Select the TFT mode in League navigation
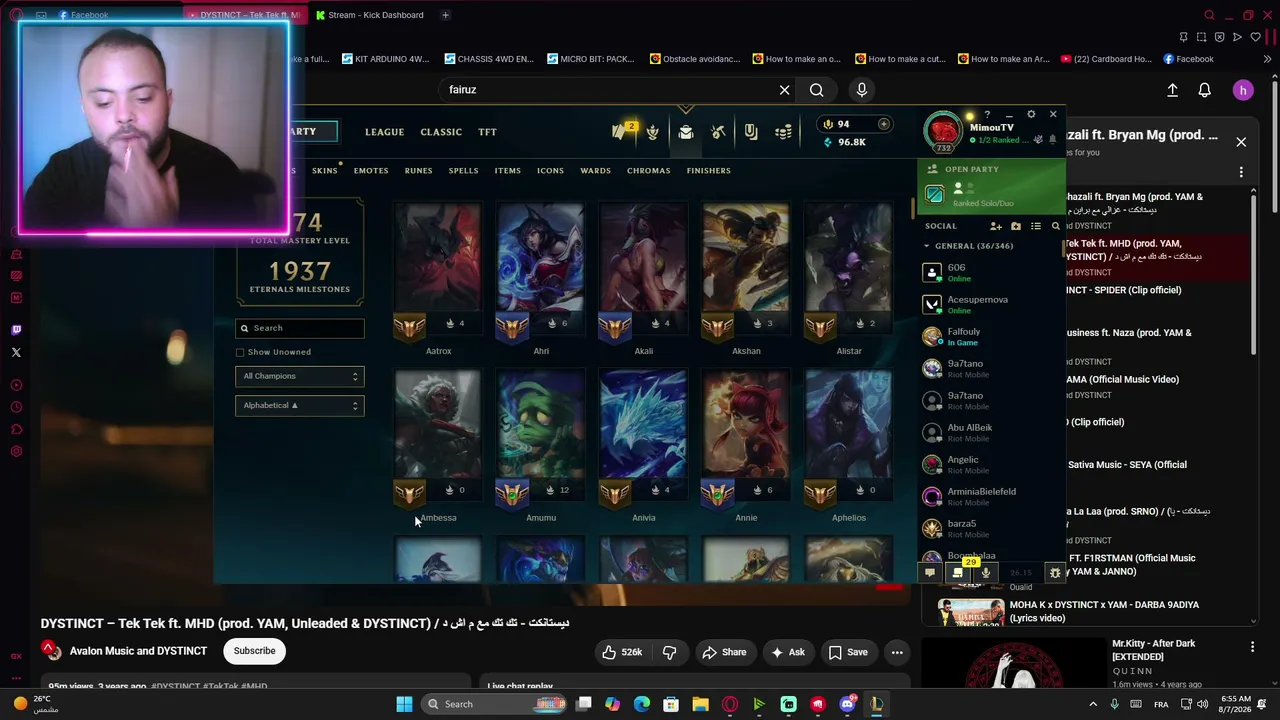Viewport: 1280px width, 720px height. [x=487, y=132]
